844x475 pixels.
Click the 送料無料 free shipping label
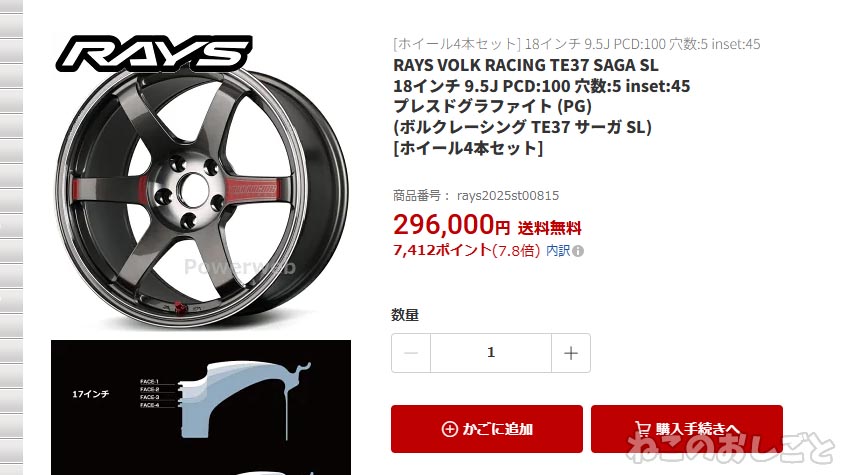tap(550, 228)
